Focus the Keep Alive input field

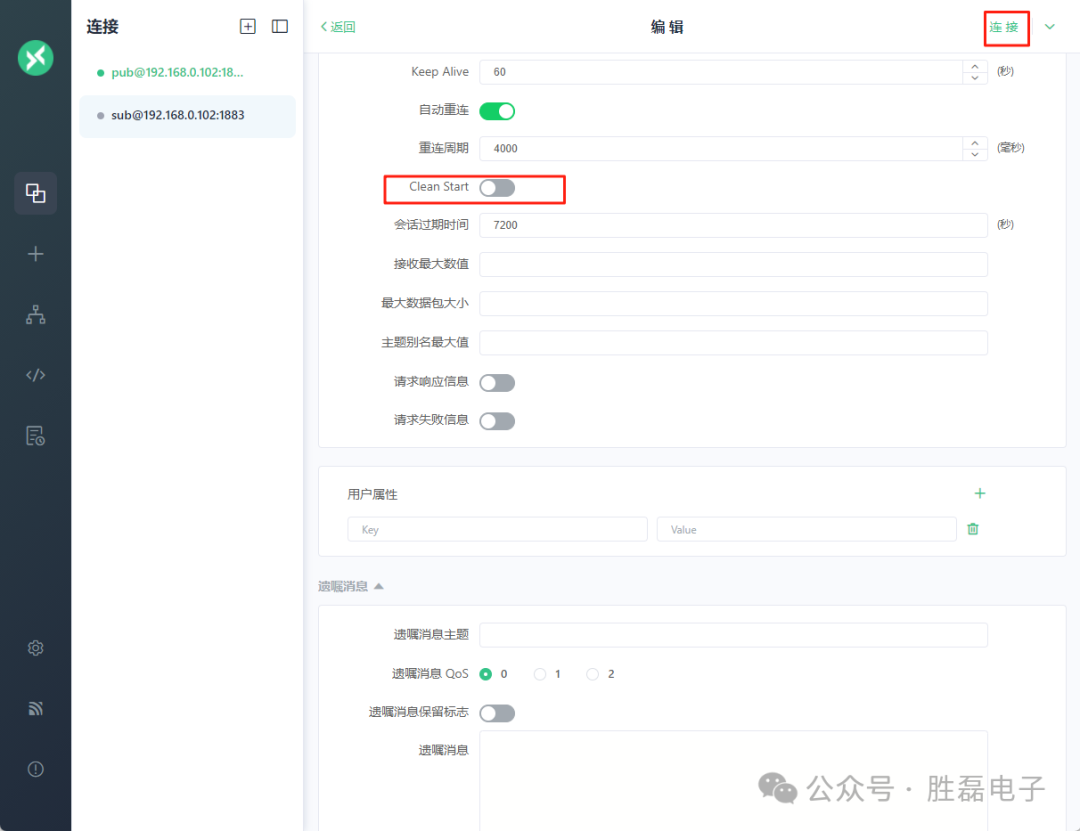(x=720, y=72)
